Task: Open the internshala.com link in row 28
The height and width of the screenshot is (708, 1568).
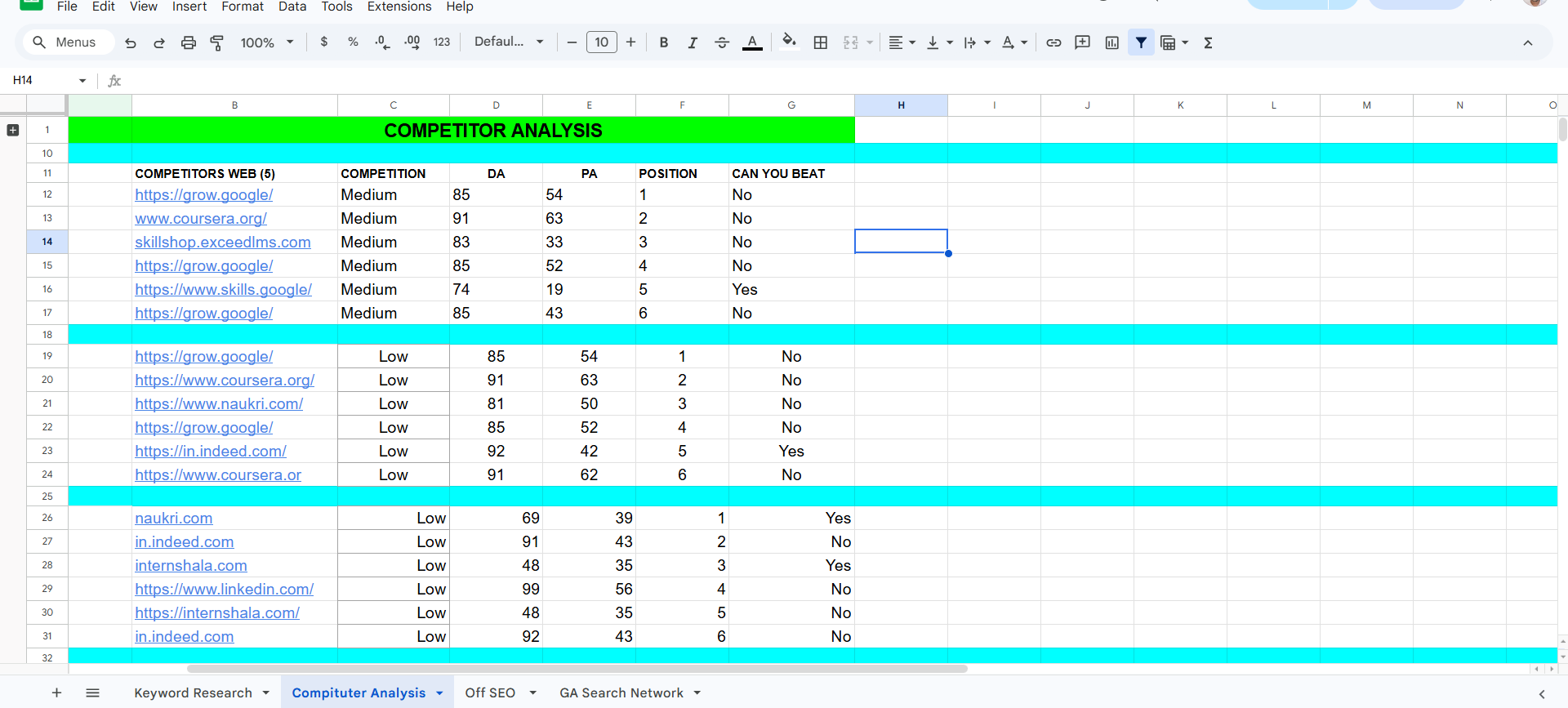Action: (190, 565)
